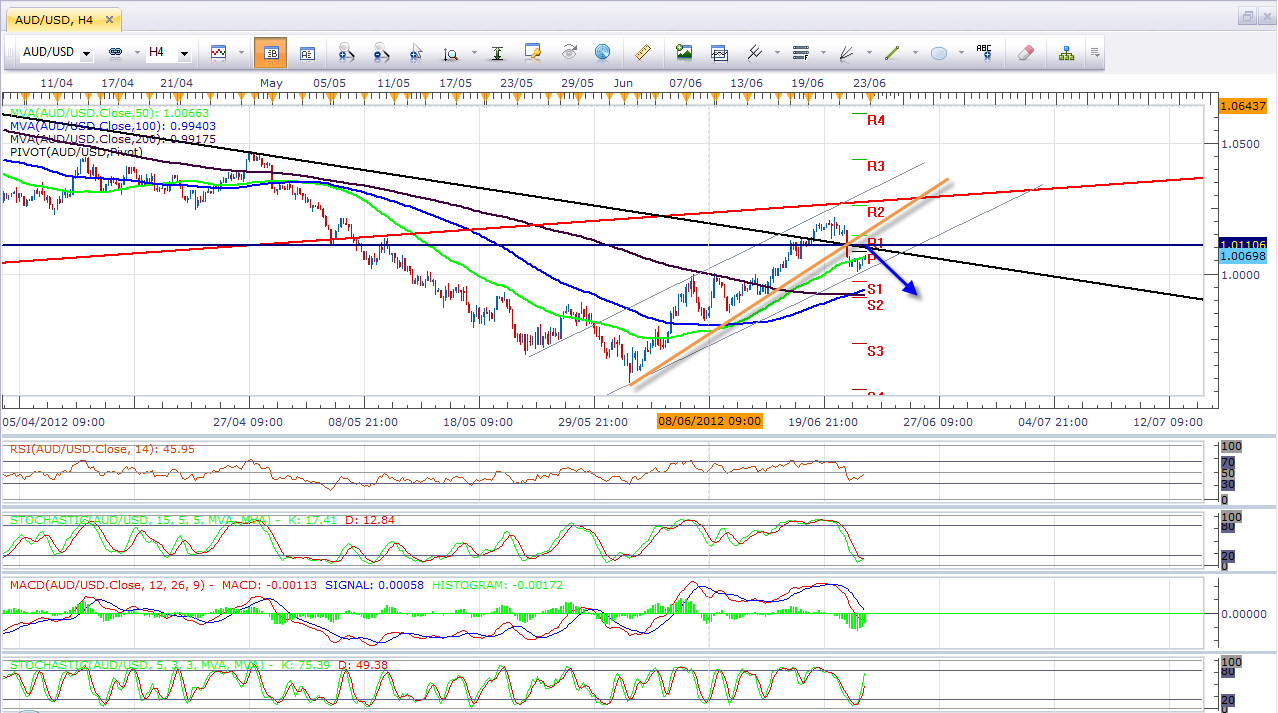Image resolution: width=1278 pixels, height=713 pixels.
Task: Select the zoom in magnifier tool
Action: tap(346, 52)
